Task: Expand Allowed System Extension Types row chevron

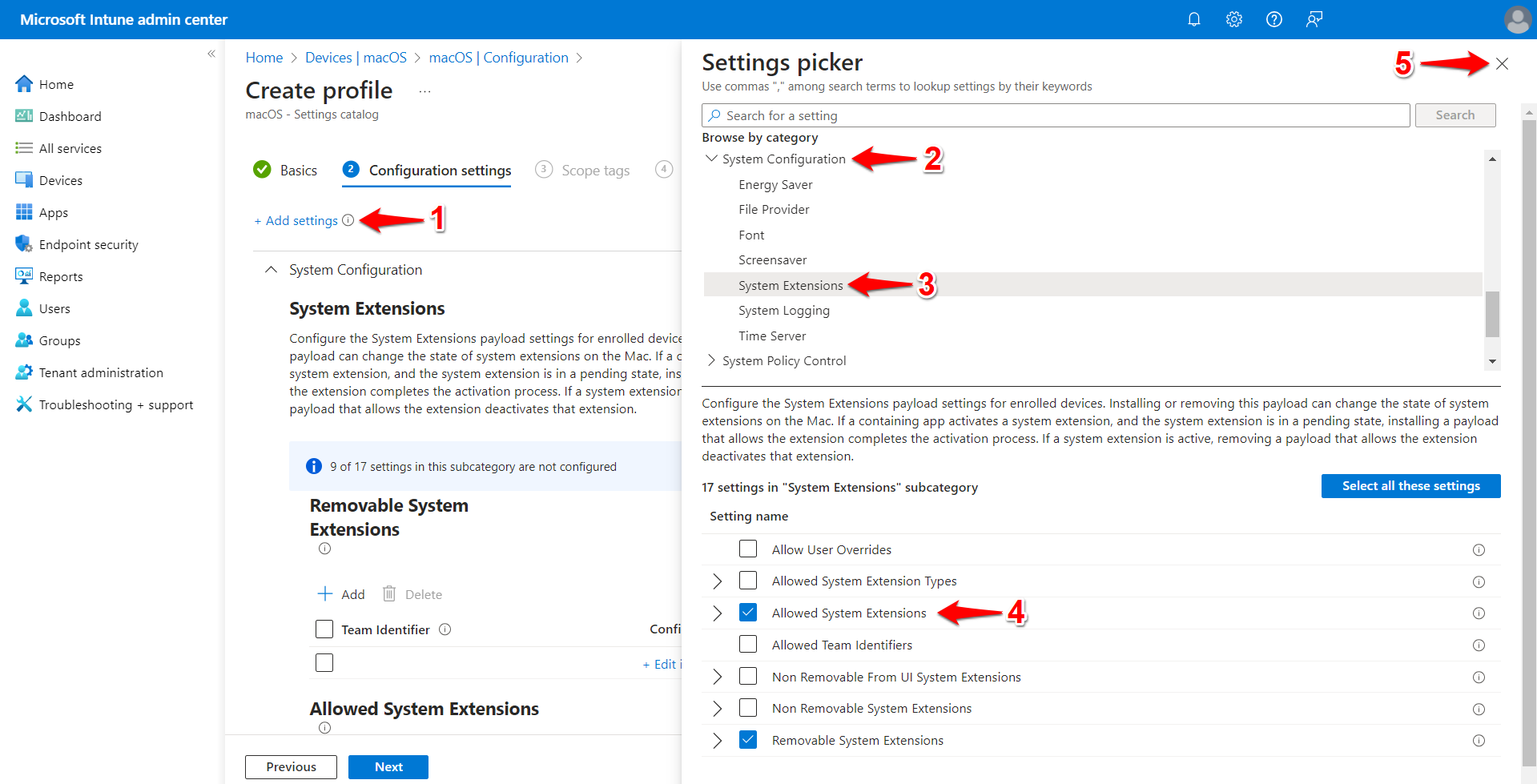Action: click(x=718, y=581)
